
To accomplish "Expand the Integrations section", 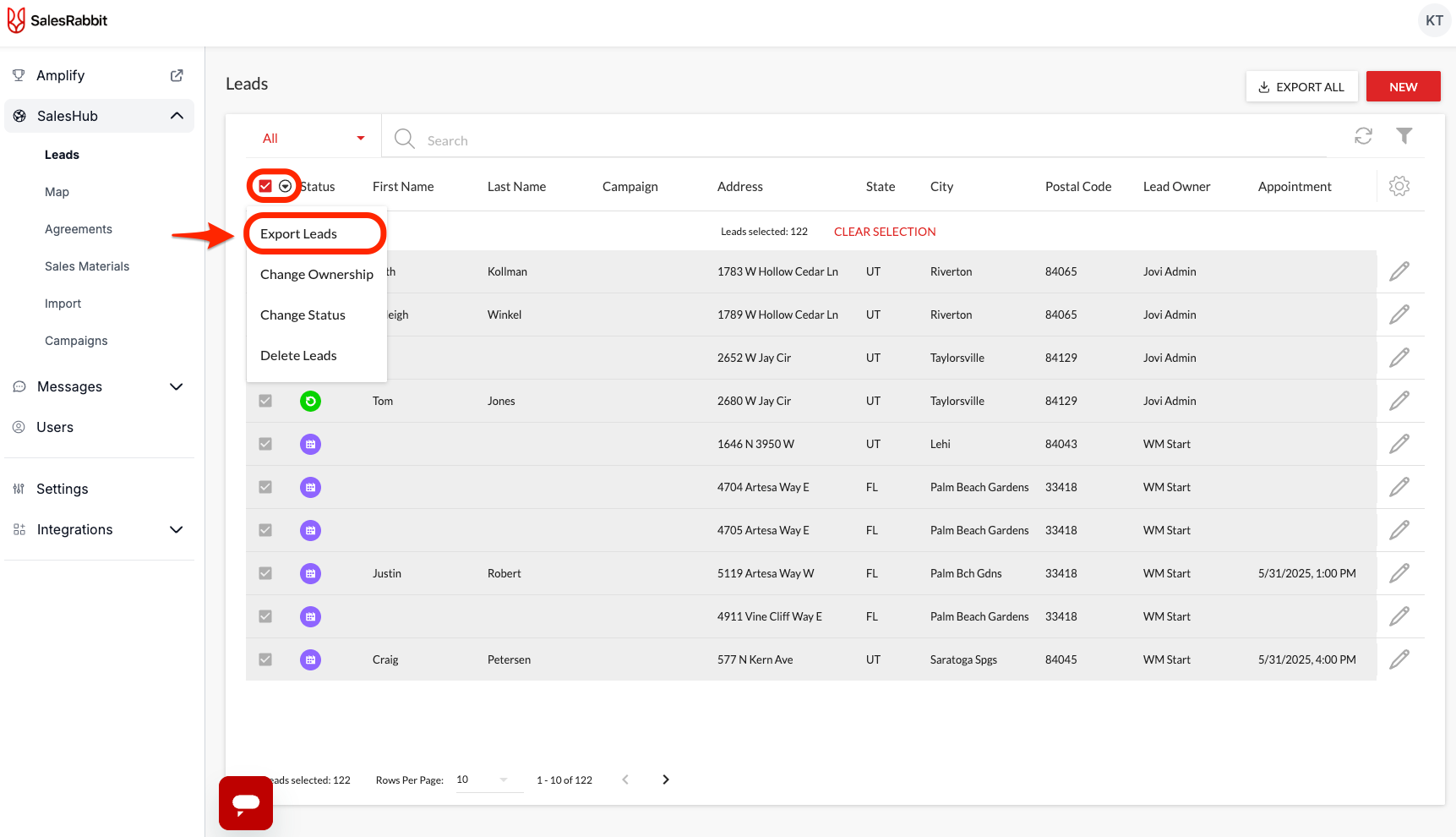I will coord(177,529).
